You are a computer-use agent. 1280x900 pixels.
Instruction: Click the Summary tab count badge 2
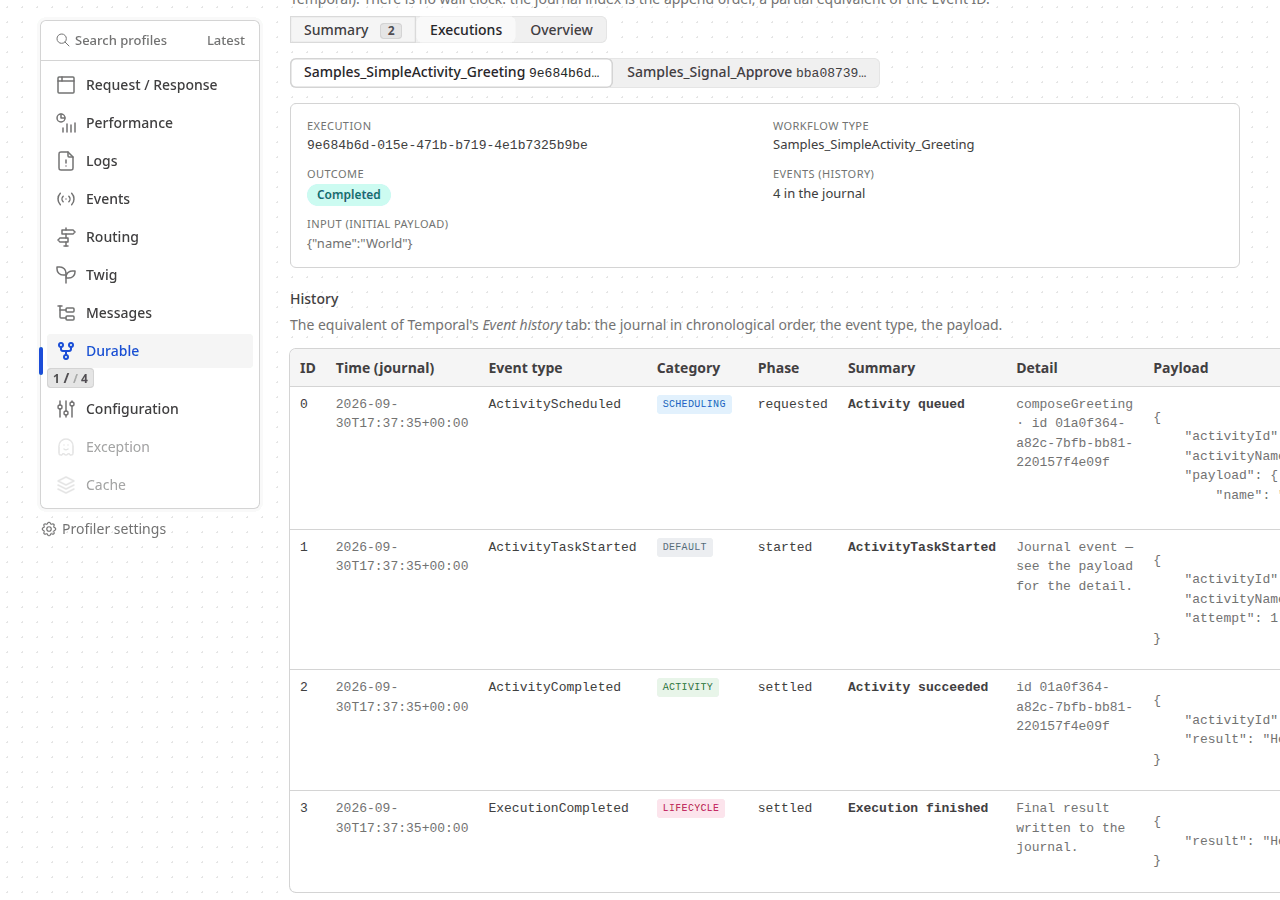click(x=391, y=31)
